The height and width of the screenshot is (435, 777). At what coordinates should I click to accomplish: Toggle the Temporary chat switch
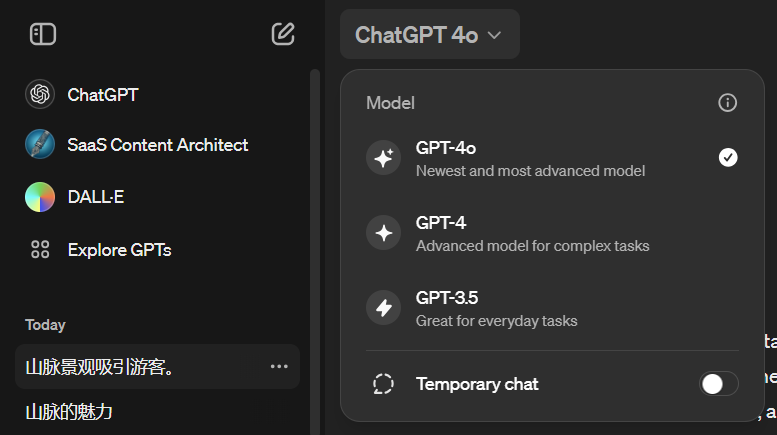pos(719,383)
